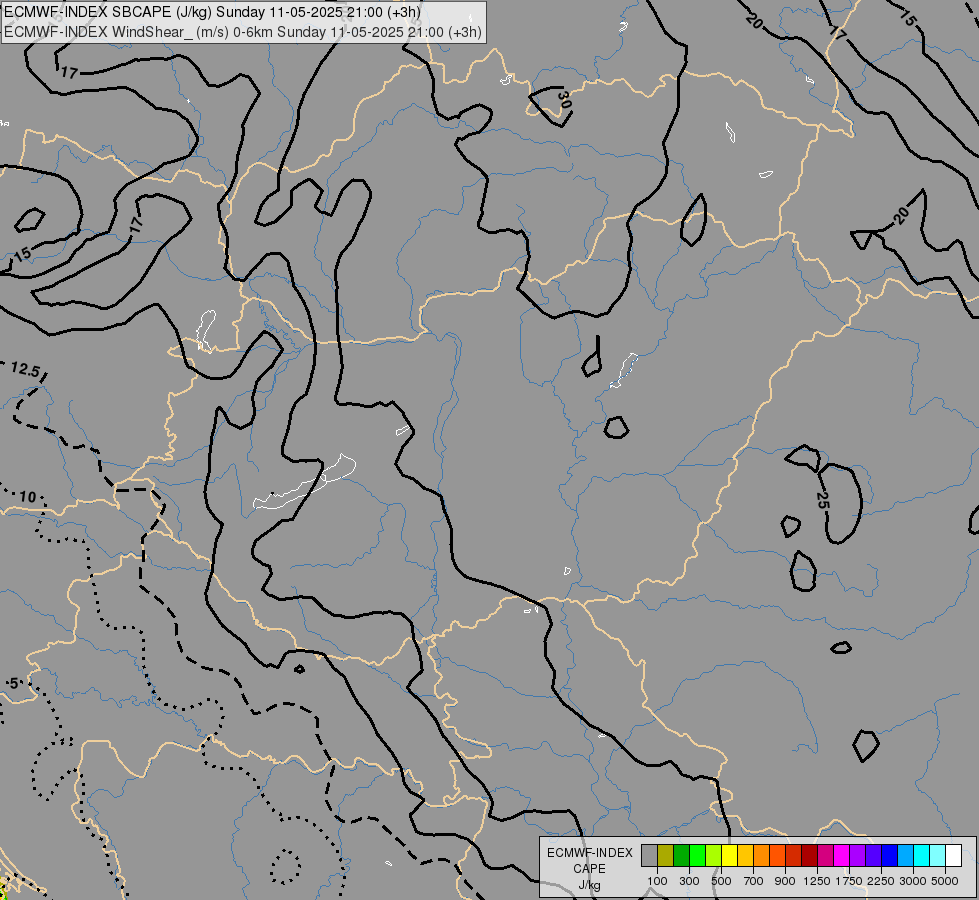Click the 500 legend tick label
The image size is (979, 900).
(x=721, y=881)
